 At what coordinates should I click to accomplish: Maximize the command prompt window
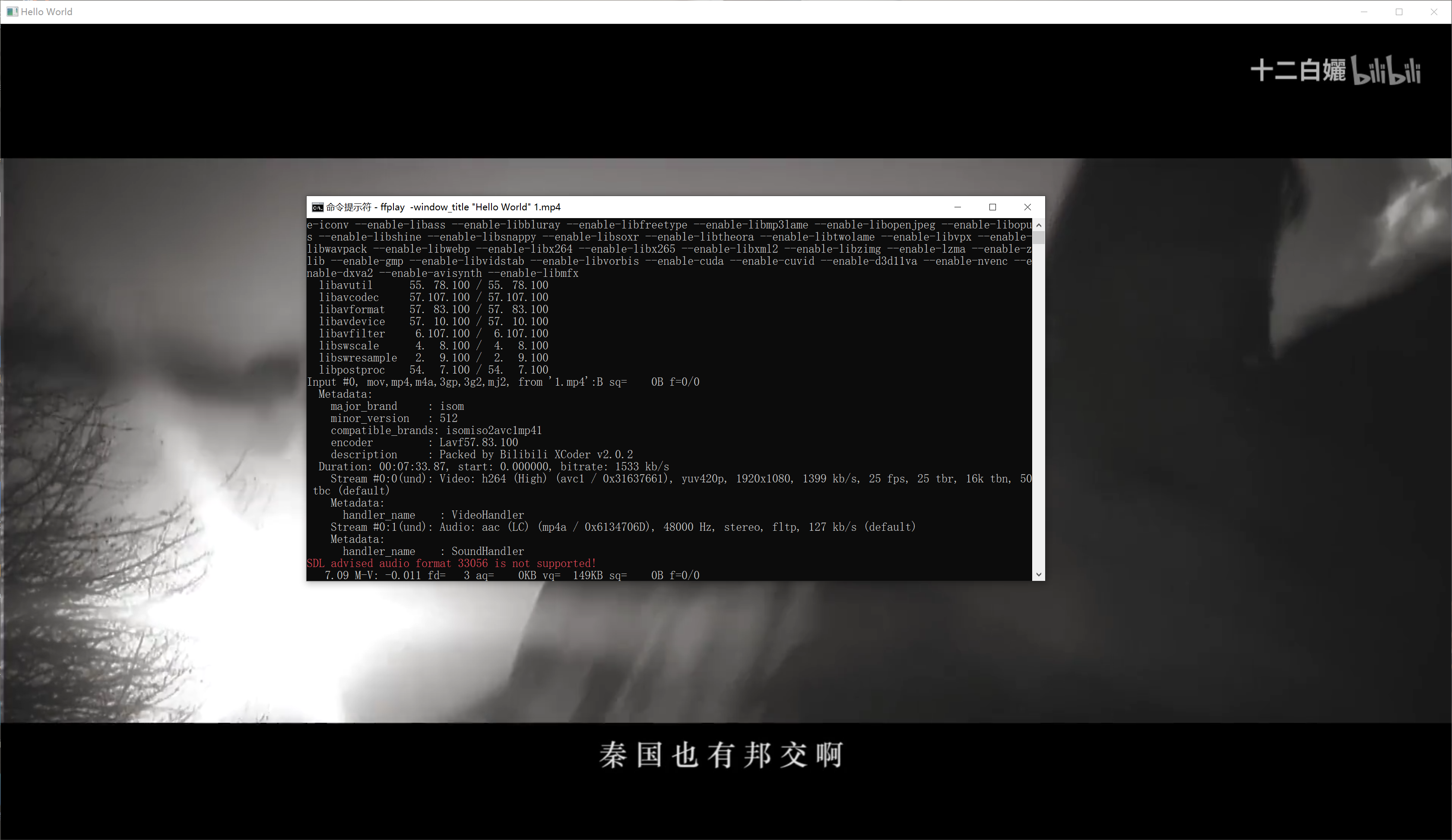coord(993,207)
